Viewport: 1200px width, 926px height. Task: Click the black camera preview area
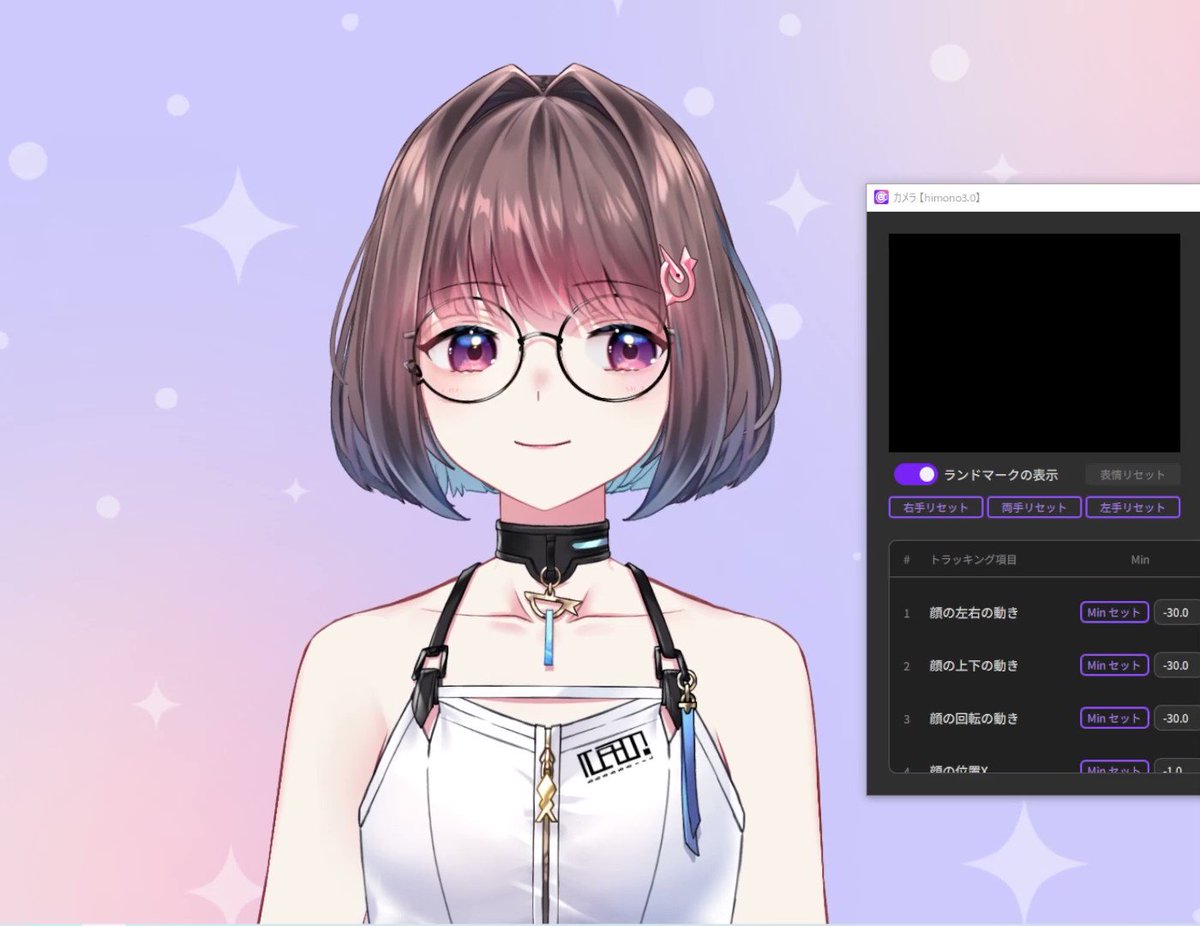click(1034, 343)
